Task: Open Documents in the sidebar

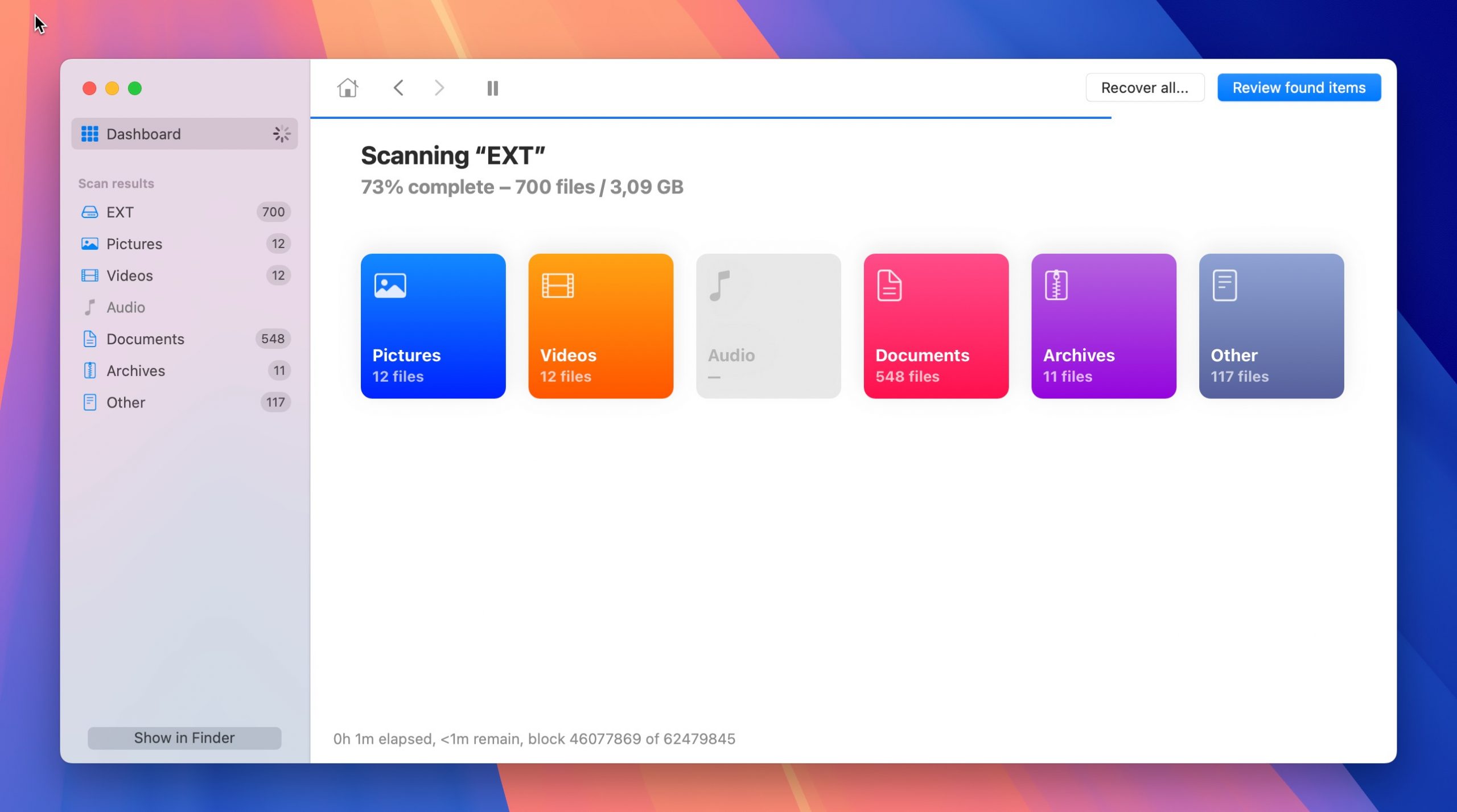Action: [184, 339]
